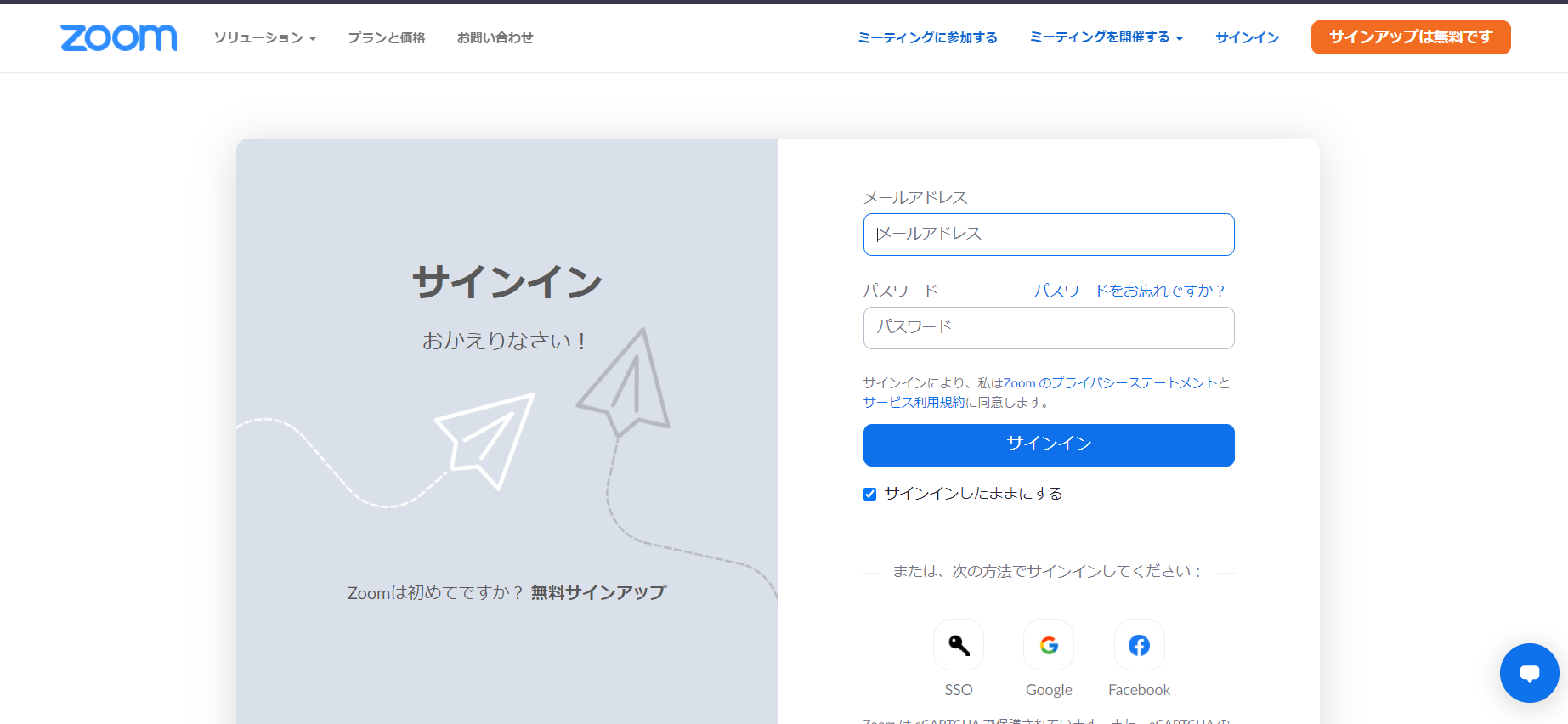Open the プランと価格 menu item
This screenshot has width=1568, height=724.
(x=386, y=38)
